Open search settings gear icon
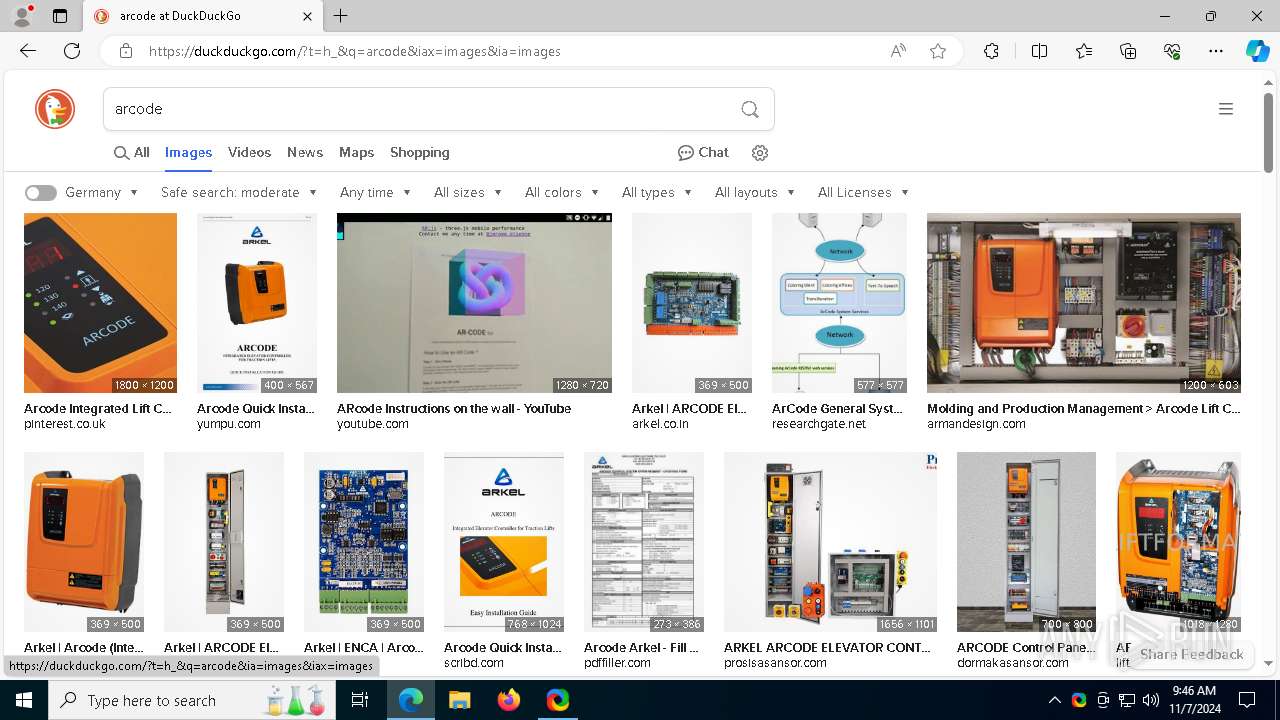The image size is (1280, 720). [x=760, y=153]
